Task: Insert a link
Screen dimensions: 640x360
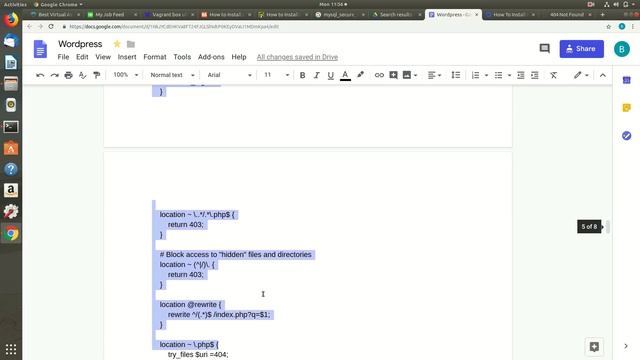Action: coord(379,75)
